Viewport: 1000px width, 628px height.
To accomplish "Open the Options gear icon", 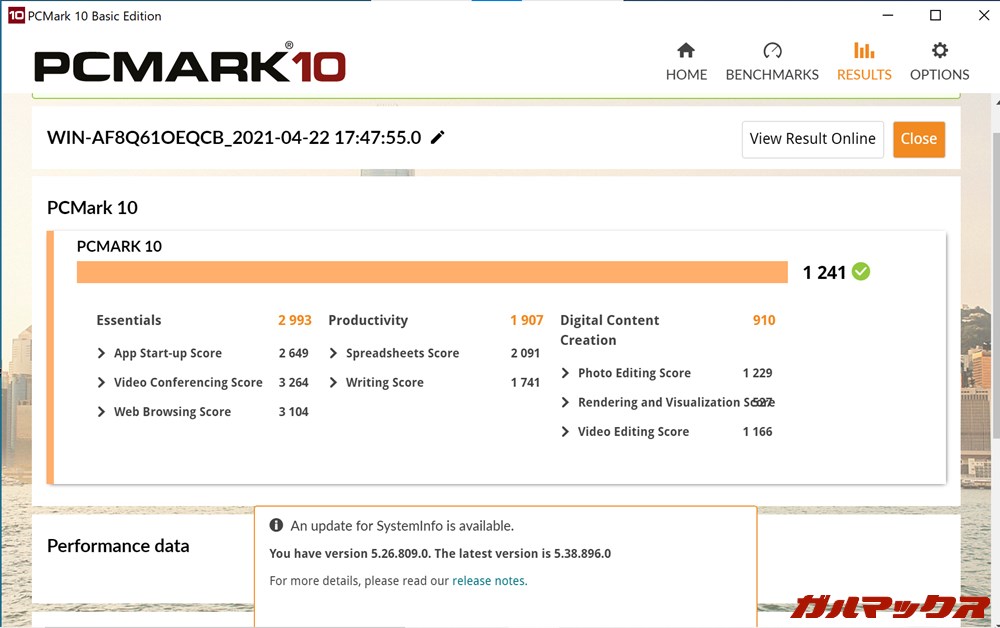I will tap(939, 51).
